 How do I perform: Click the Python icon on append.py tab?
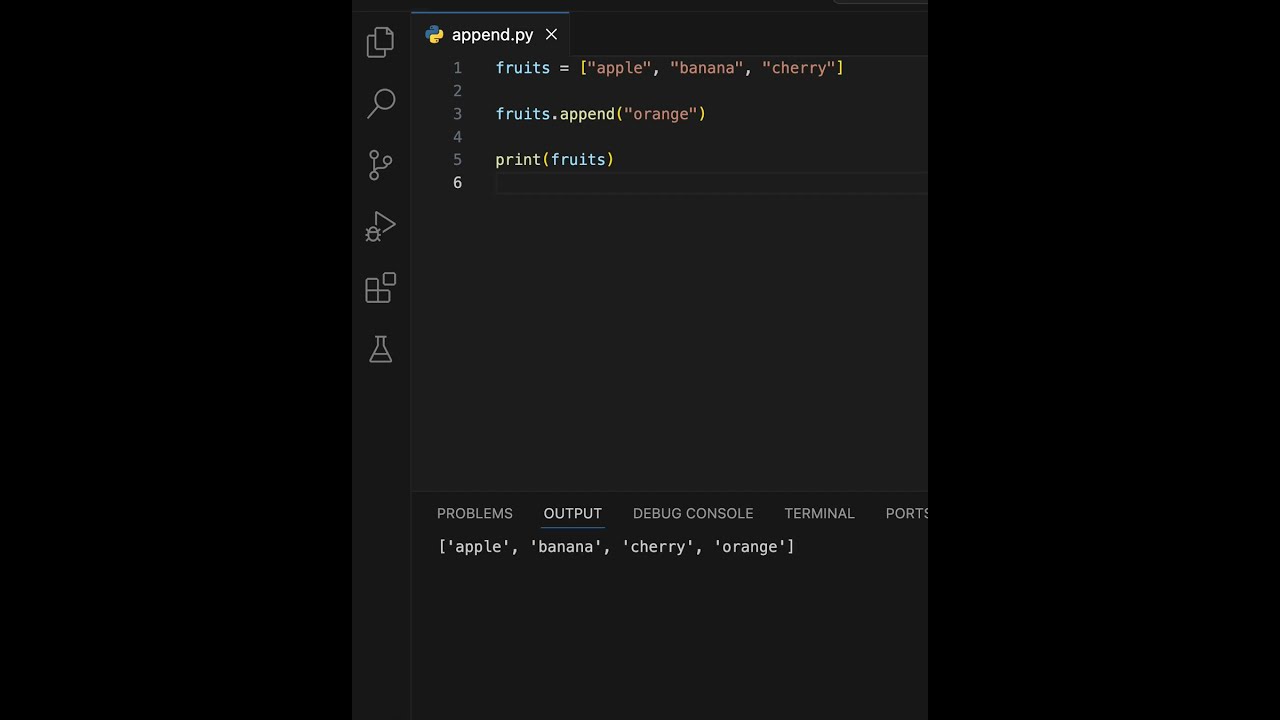tap(434, 34)
